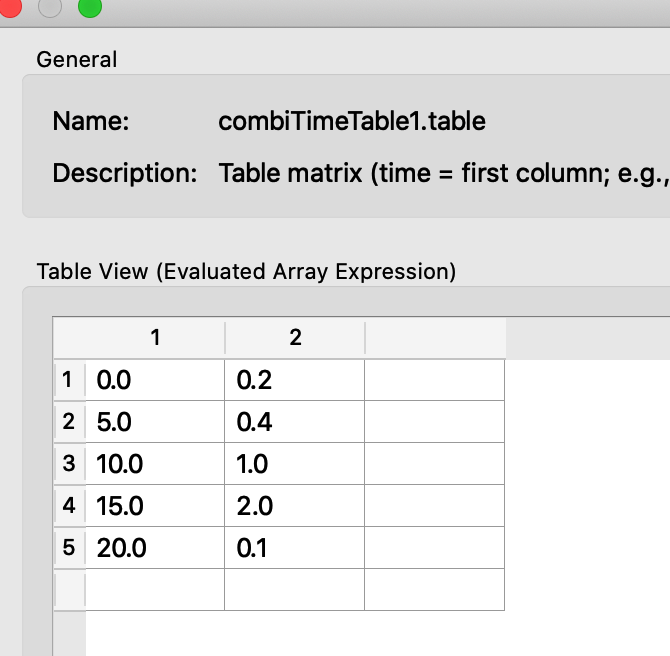Select the cell containing 0.1

(294, 547)
